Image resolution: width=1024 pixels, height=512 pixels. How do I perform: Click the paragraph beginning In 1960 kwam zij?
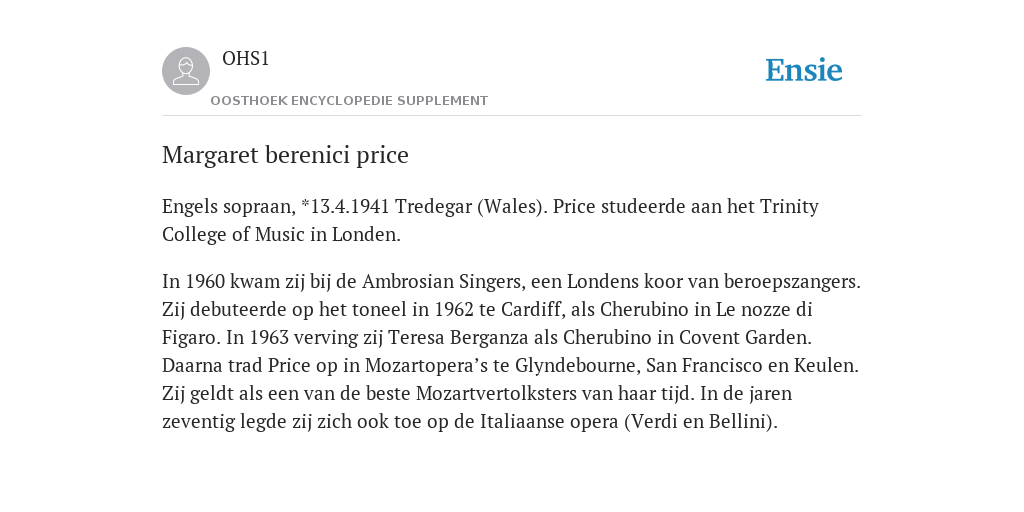pyautogui.click(x=511, y=351)
